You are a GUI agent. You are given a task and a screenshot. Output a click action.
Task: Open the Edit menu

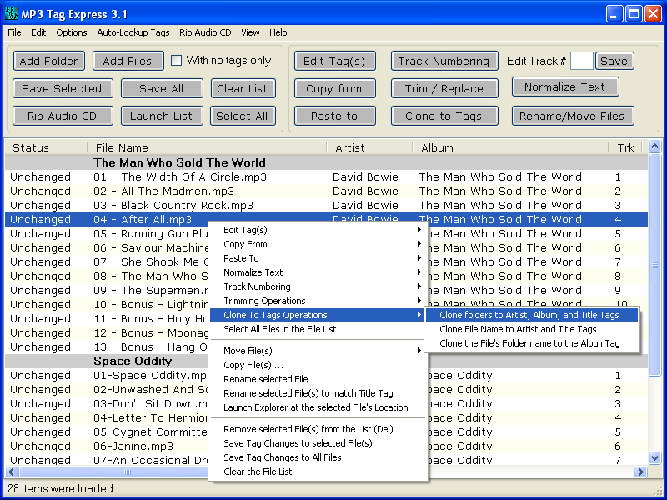coord(38,33)
